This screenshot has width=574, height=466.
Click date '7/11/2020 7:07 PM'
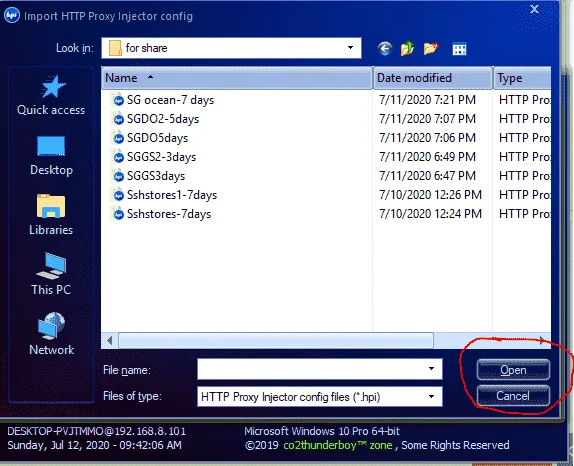(427, 119)
